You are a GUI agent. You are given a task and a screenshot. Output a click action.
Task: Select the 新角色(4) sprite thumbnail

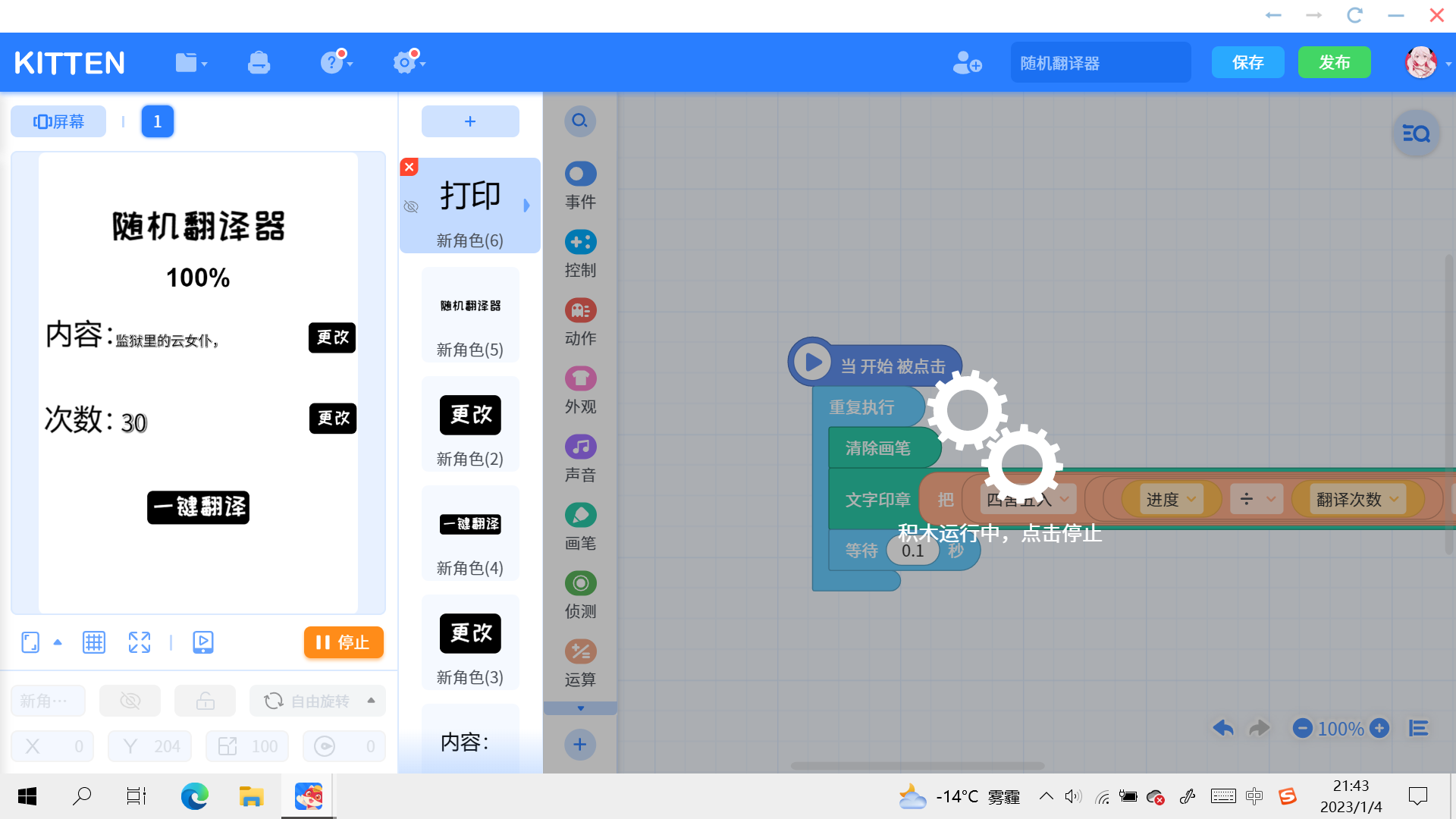[470, 533]
